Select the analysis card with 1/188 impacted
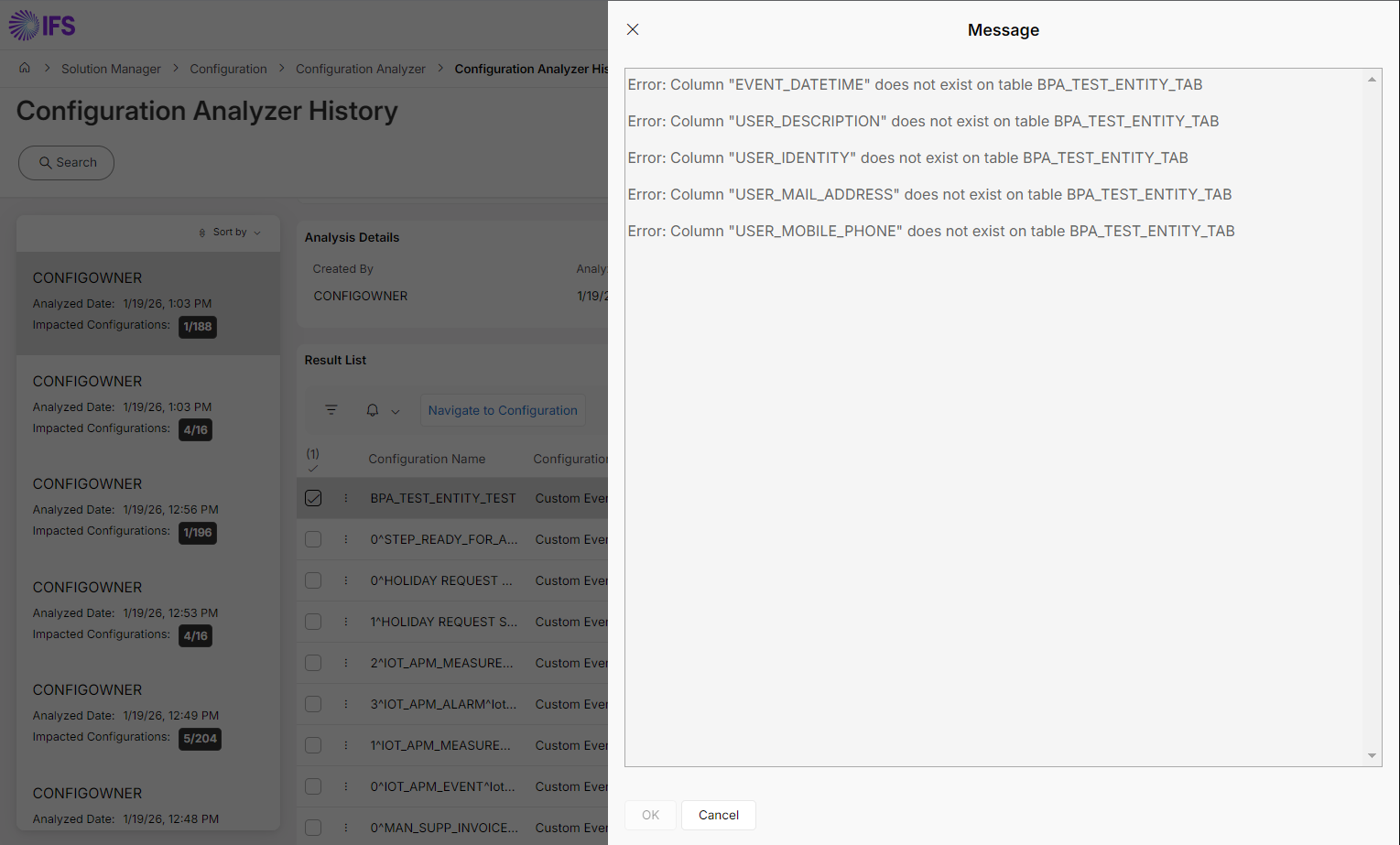The width and height of the screenshot is (1400, 845). 148,304
